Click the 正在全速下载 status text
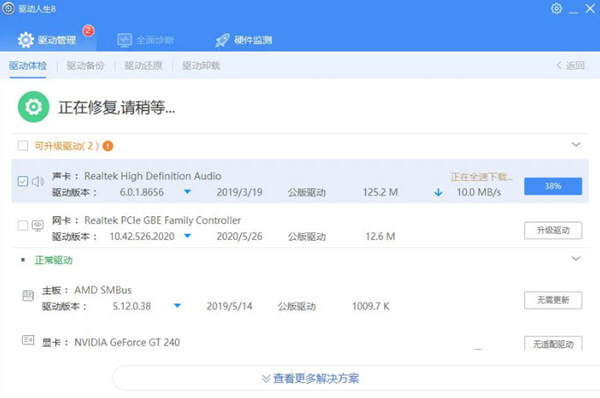 [481, 177]
